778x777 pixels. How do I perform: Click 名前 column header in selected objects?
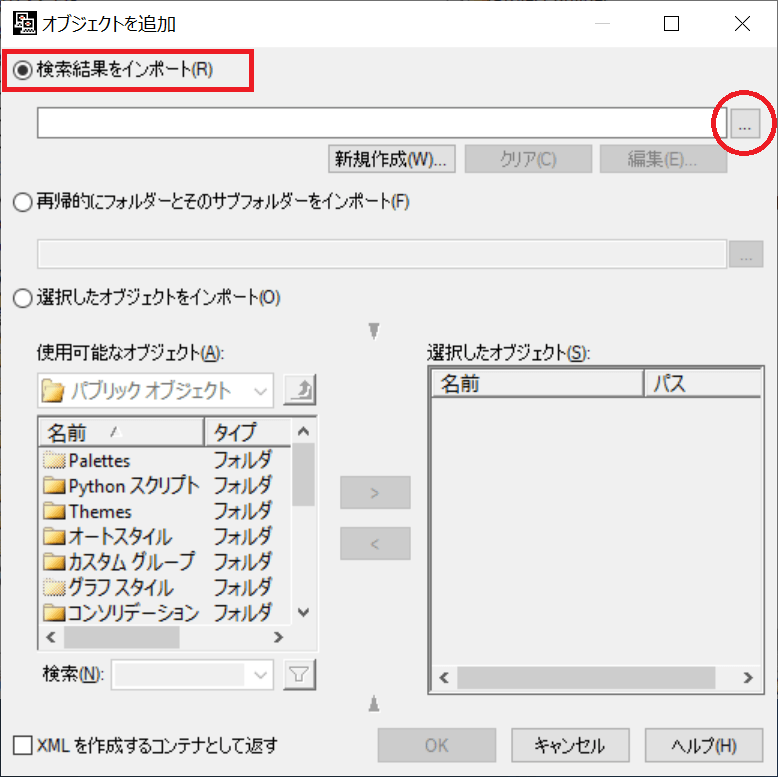tap(537, 383)
